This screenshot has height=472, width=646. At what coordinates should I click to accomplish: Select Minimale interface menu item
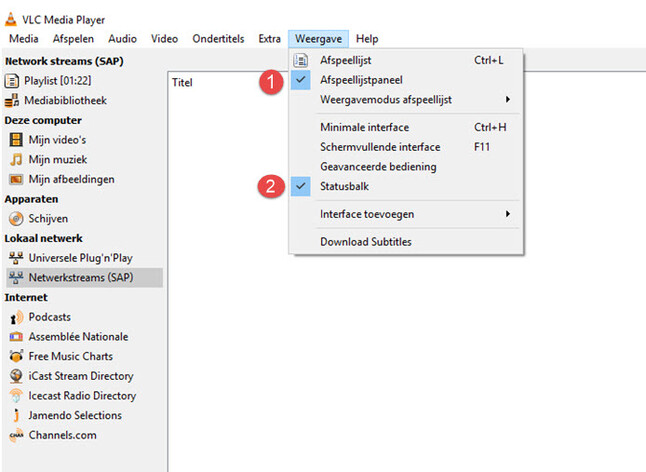point(406,127)
